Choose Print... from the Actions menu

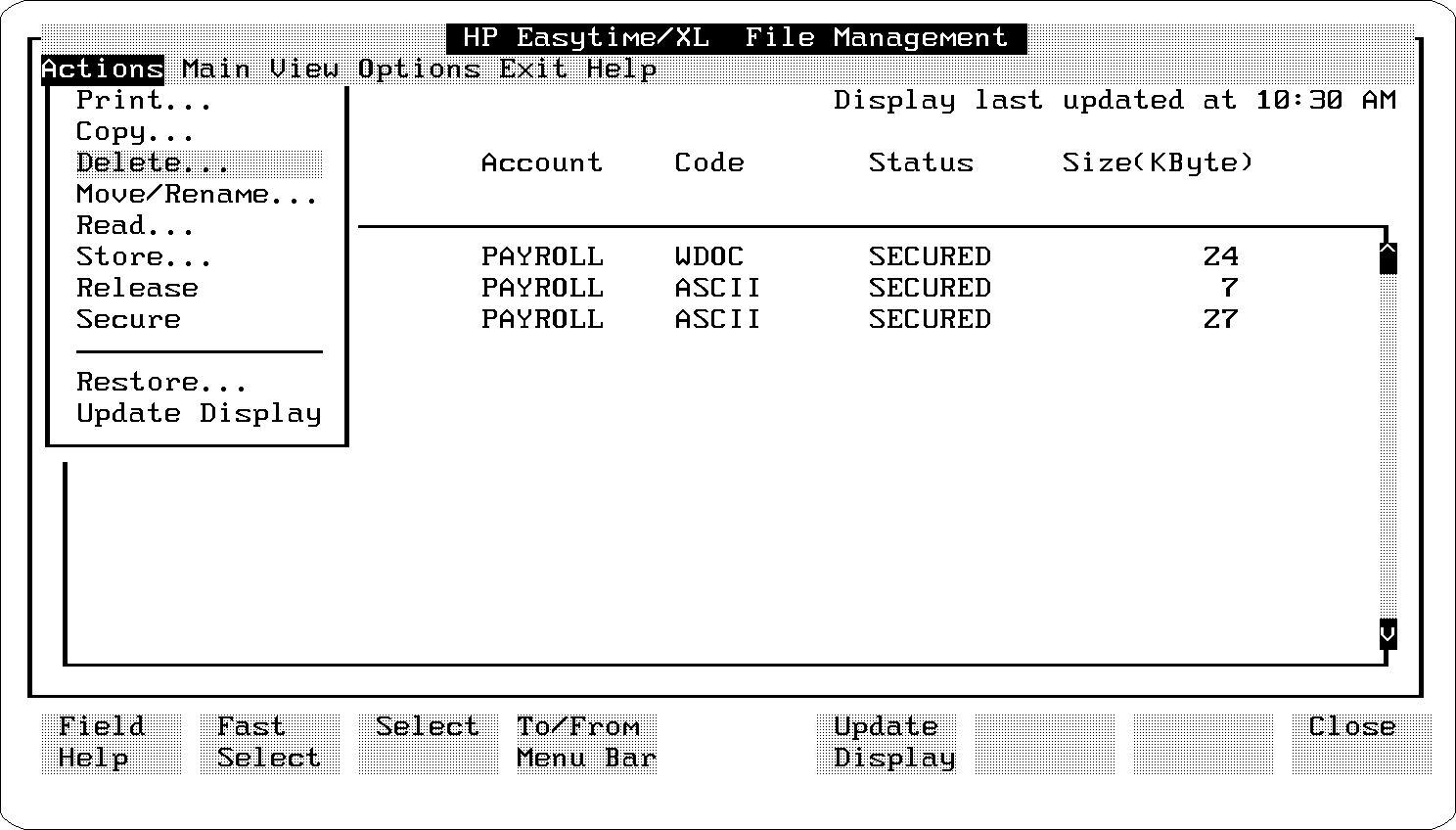[x=144, y=101]
